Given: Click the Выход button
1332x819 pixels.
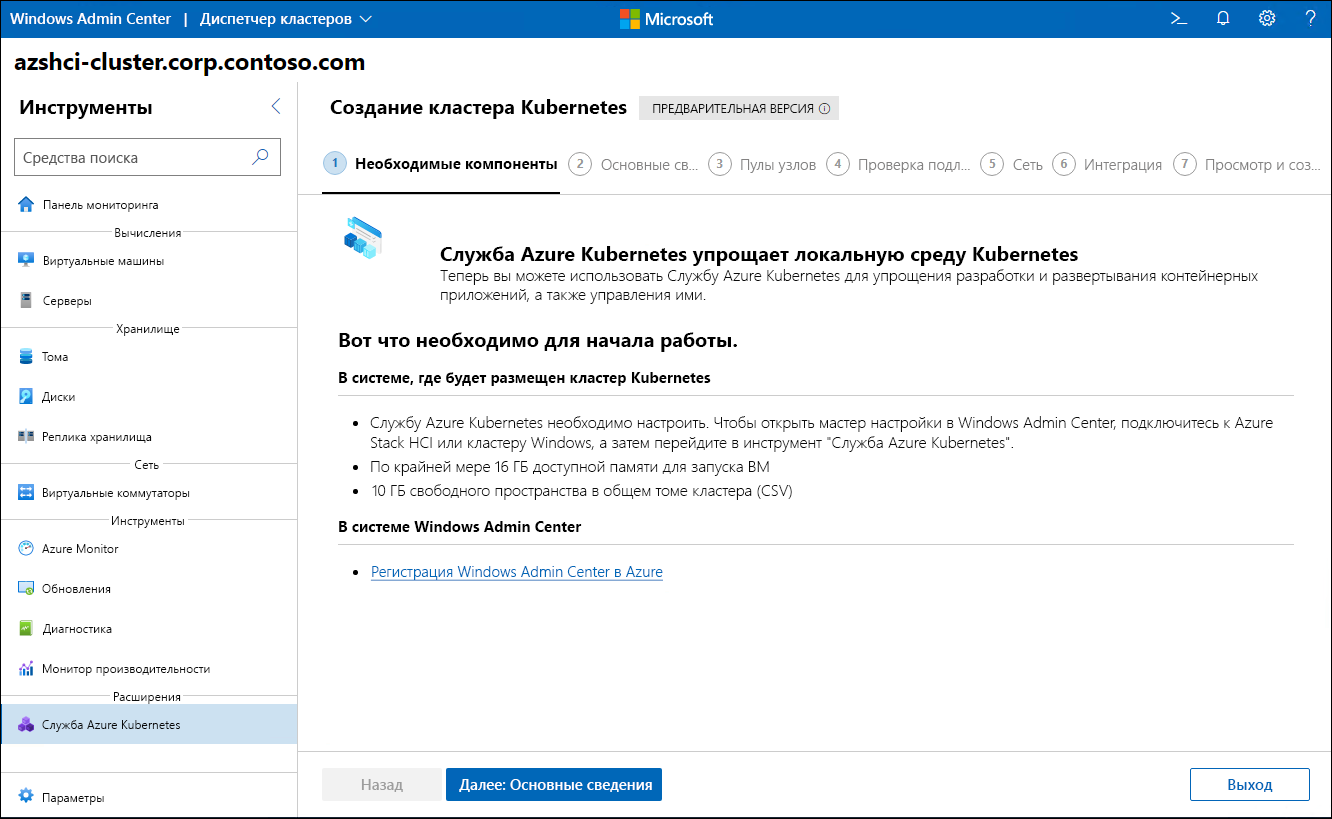Looking at the screenshot, I should pyautogui.click(x=1249, y=785).
